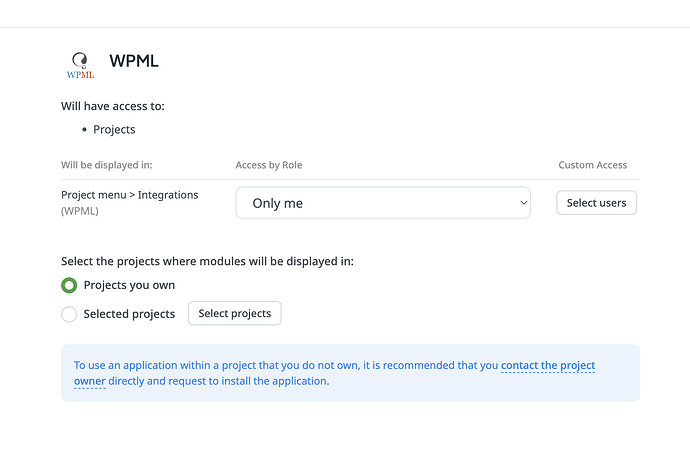Open the Access by Role dropdown
Screen dimensions: 690x459
(383, 203)
